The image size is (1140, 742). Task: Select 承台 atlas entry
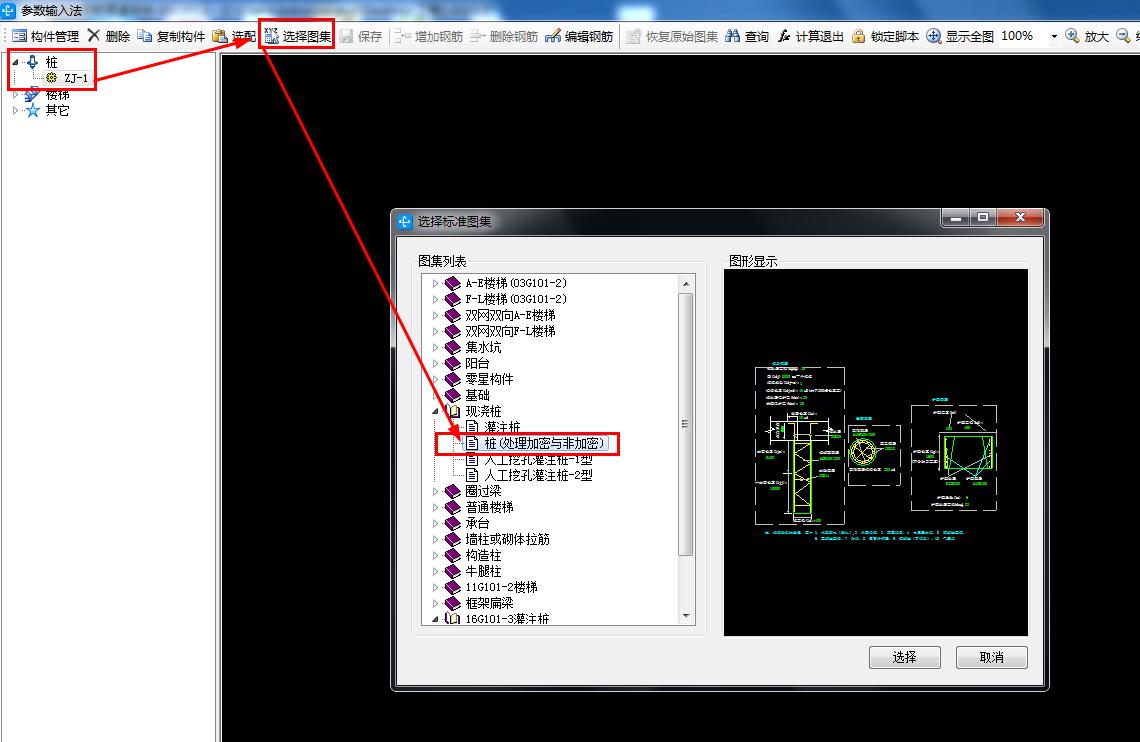pos(477,523)
